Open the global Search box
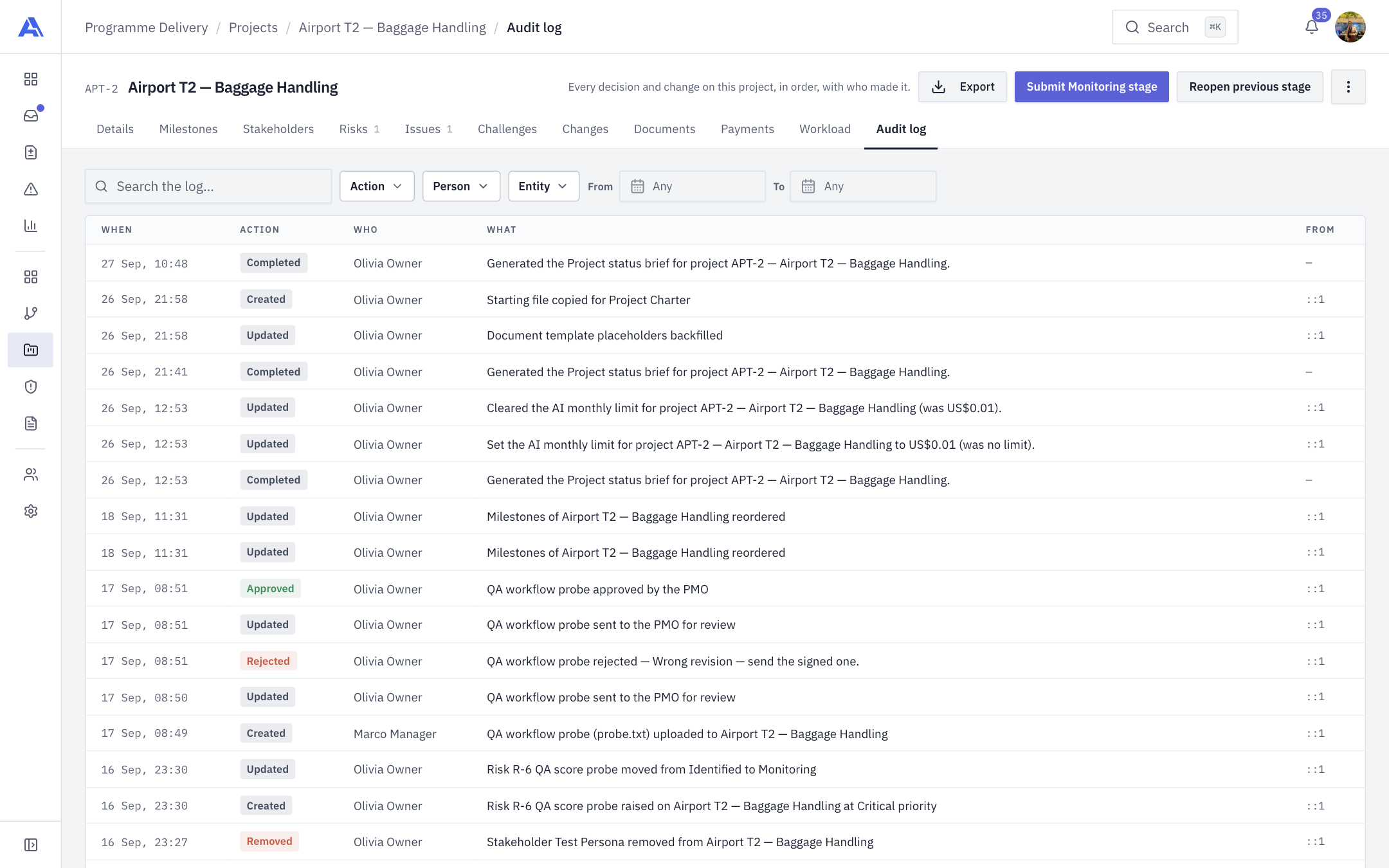This screenshot has height=868, width=1389. (1175, 27)
